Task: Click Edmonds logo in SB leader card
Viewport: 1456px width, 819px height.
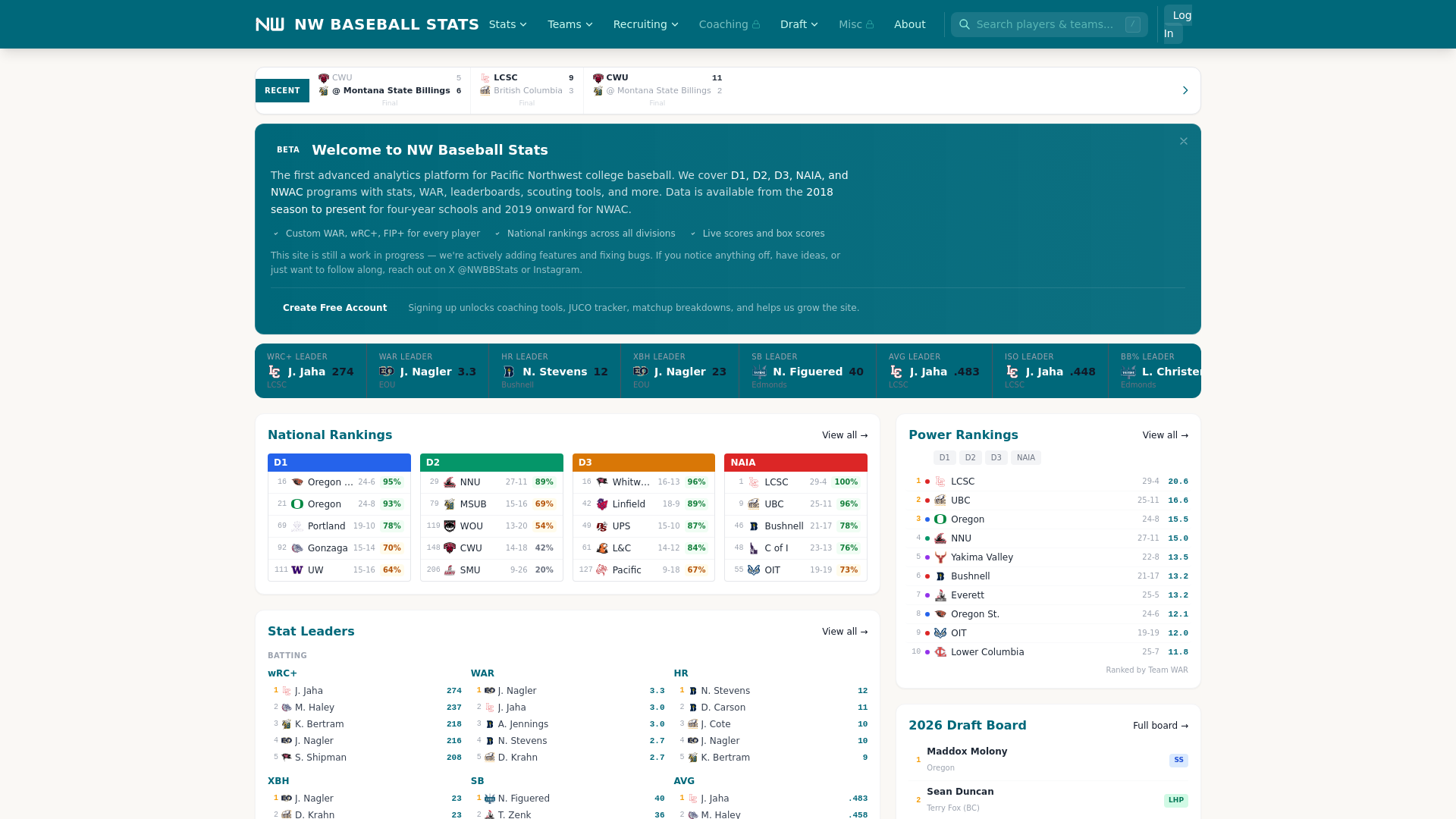Action: pos(759,372)
